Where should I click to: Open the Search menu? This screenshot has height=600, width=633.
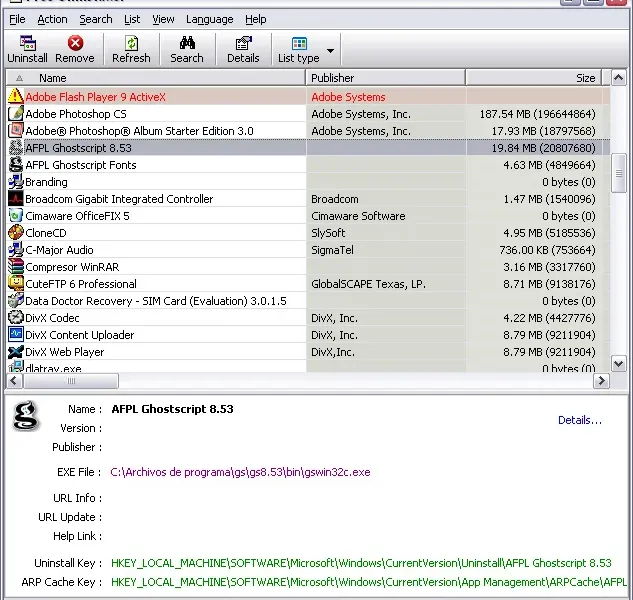click(96, 19)
